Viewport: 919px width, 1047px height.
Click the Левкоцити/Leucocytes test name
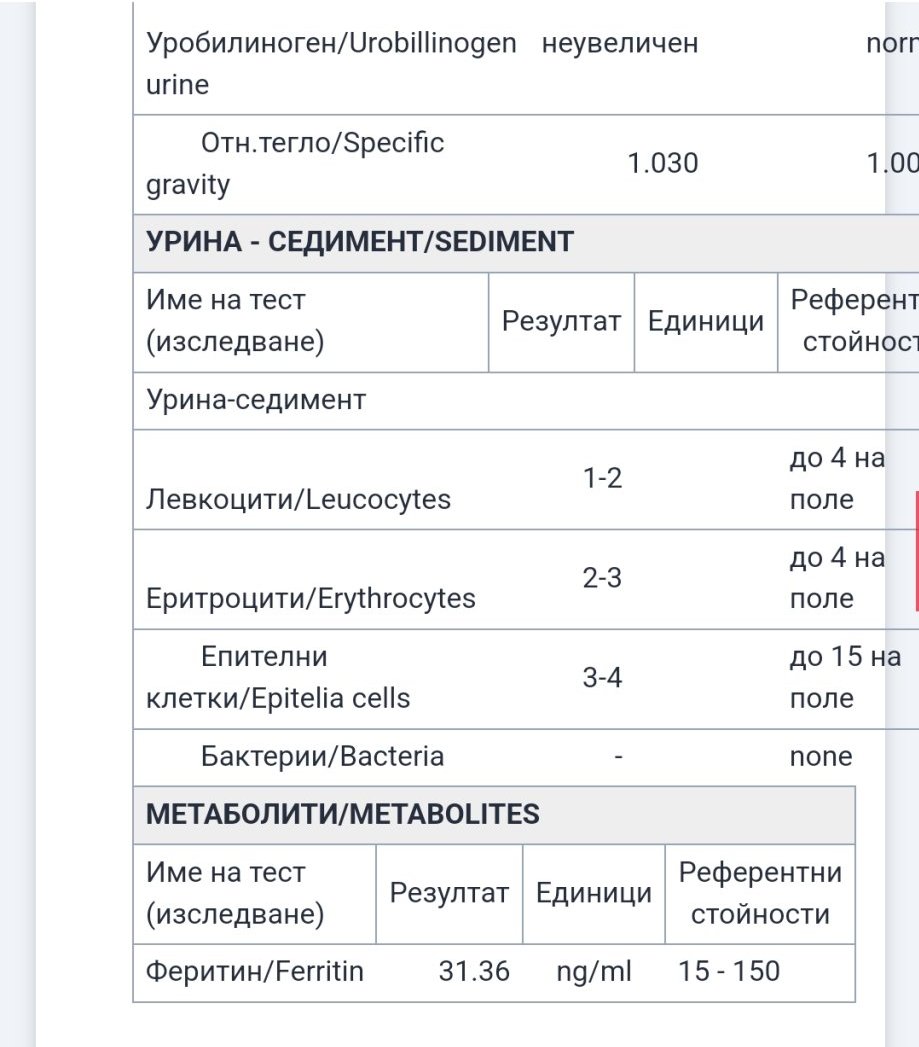298,499
